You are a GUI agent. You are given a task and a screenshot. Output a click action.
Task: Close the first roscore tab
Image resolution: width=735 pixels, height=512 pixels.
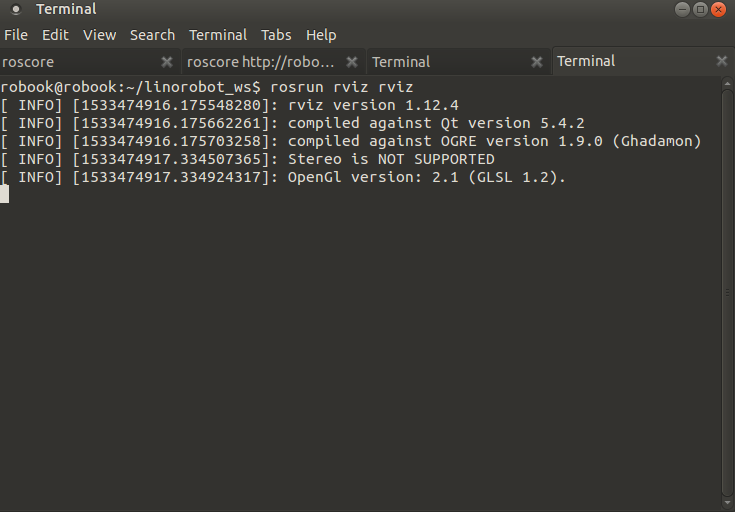pos(167,62)
